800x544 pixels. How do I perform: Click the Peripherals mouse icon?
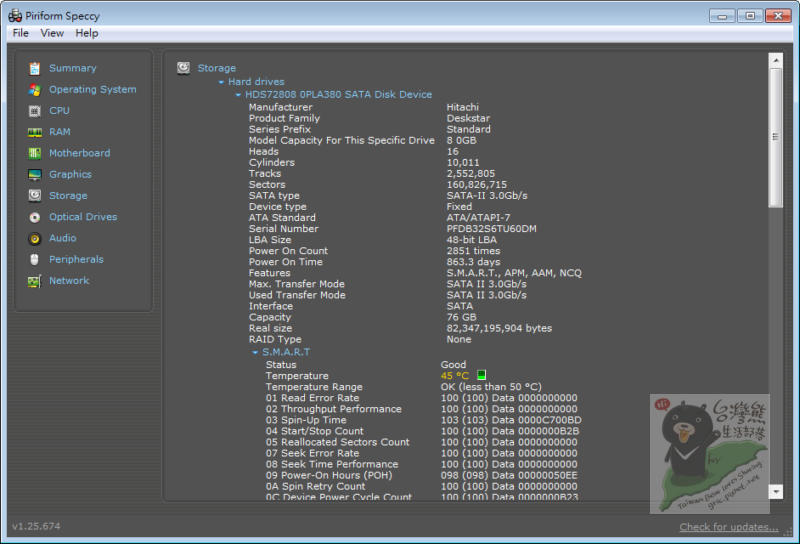pos(35,260)
